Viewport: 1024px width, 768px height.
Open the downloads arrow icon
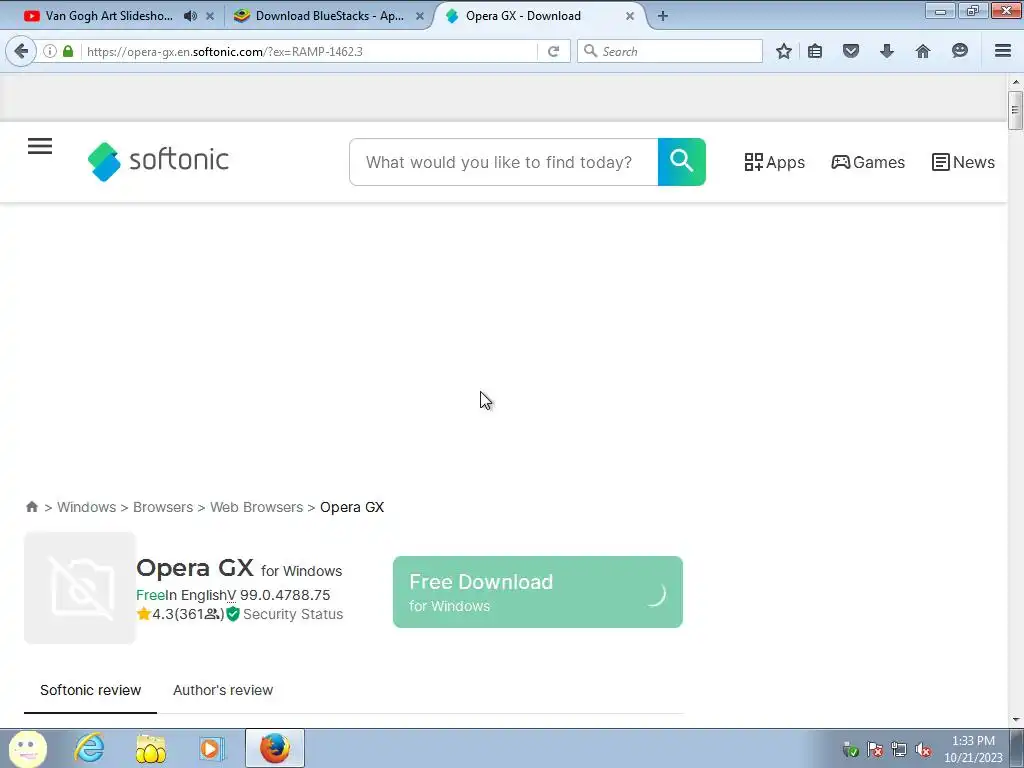click(x=886, y=51)
